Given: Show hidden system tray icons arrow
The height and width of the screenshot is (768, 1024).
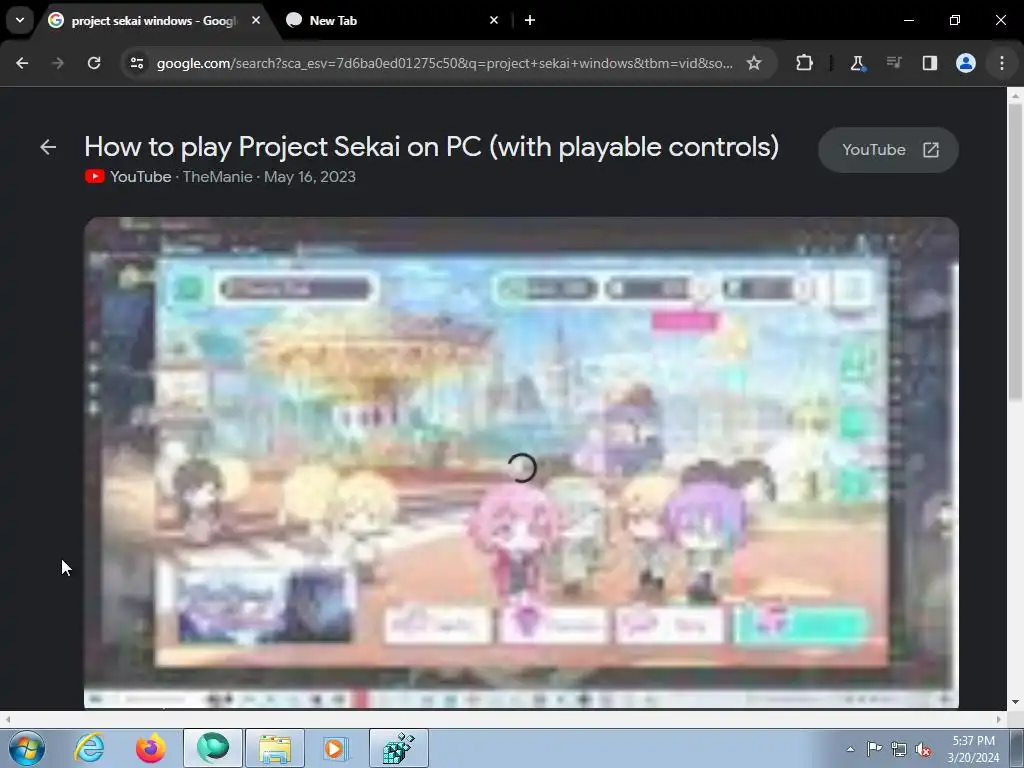Looking at the screenshot, I should (x=850, y=749).
